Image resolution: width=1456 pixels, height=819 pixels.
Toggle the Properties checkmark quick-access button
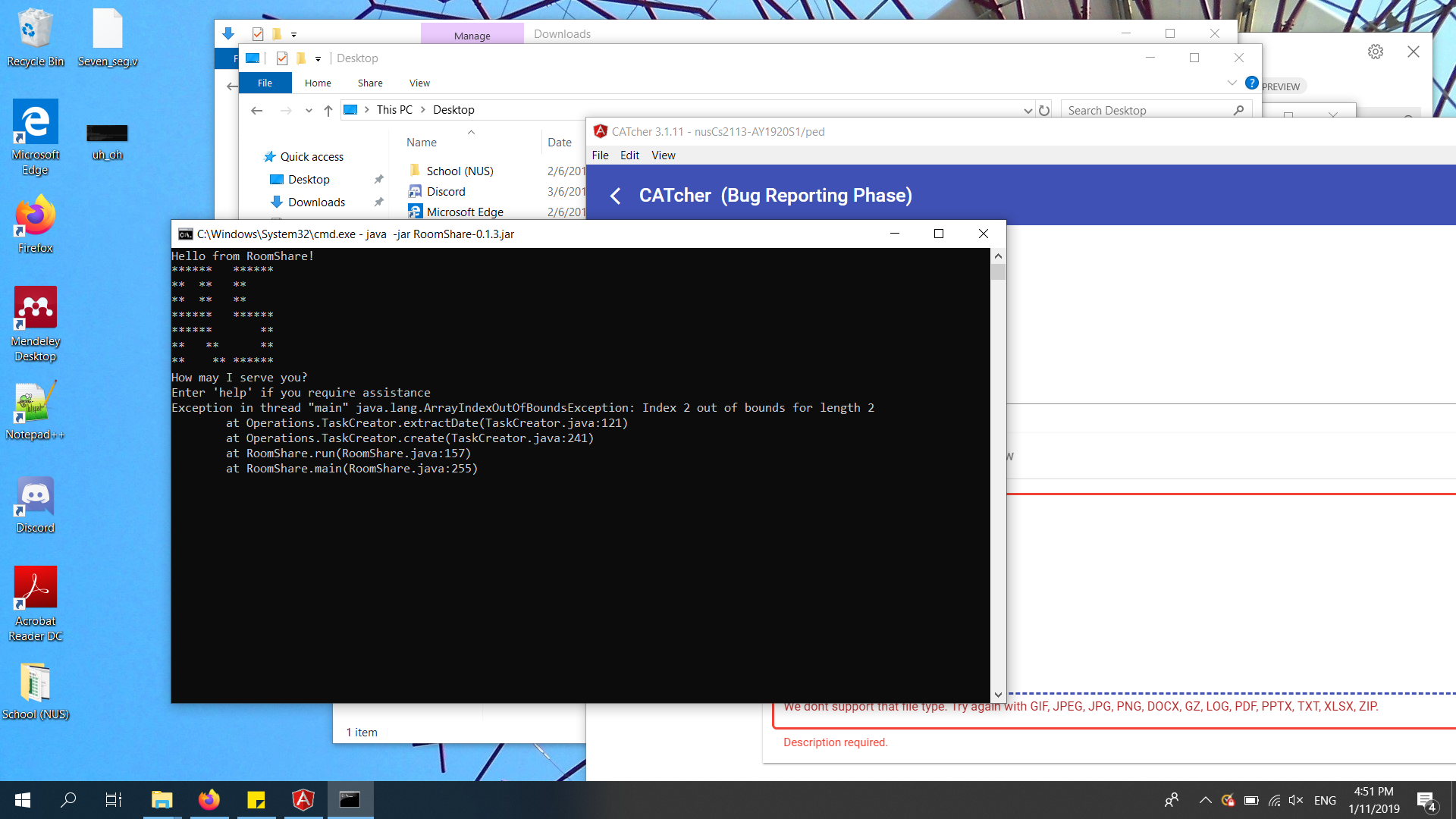pyautogui.click(x=282, y=58)
